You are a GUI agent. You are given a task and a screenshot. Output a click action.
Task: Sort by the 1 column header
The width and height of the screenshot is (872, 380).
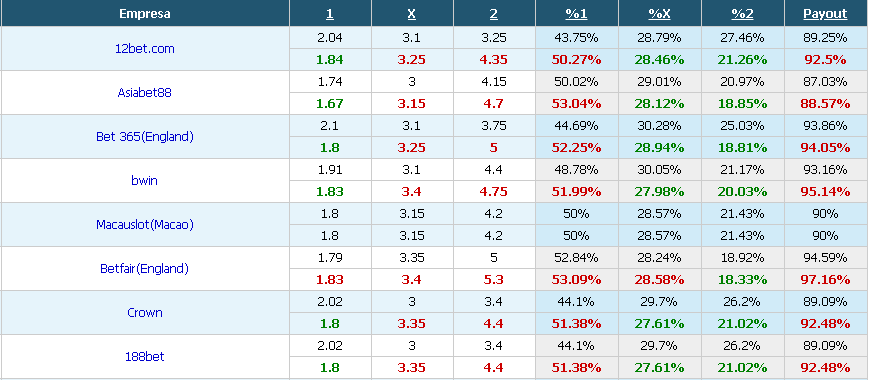click(330, 14)
